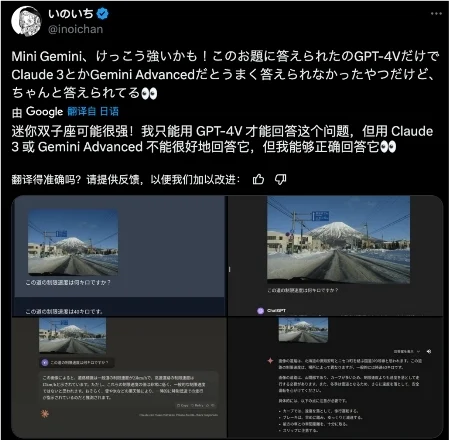Click the blue verified badge

[x=102, y=14]
